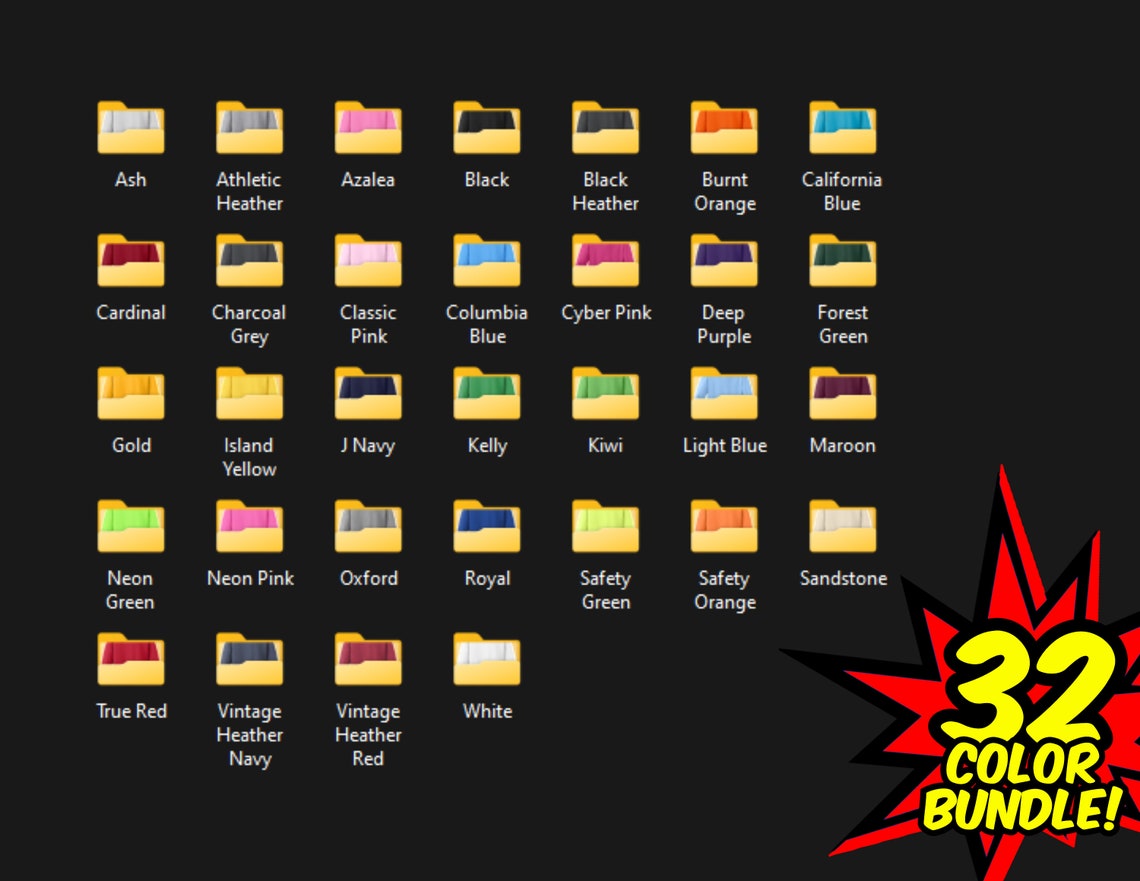
Task: Click the J Navy folder
Action: pos(368,394)
